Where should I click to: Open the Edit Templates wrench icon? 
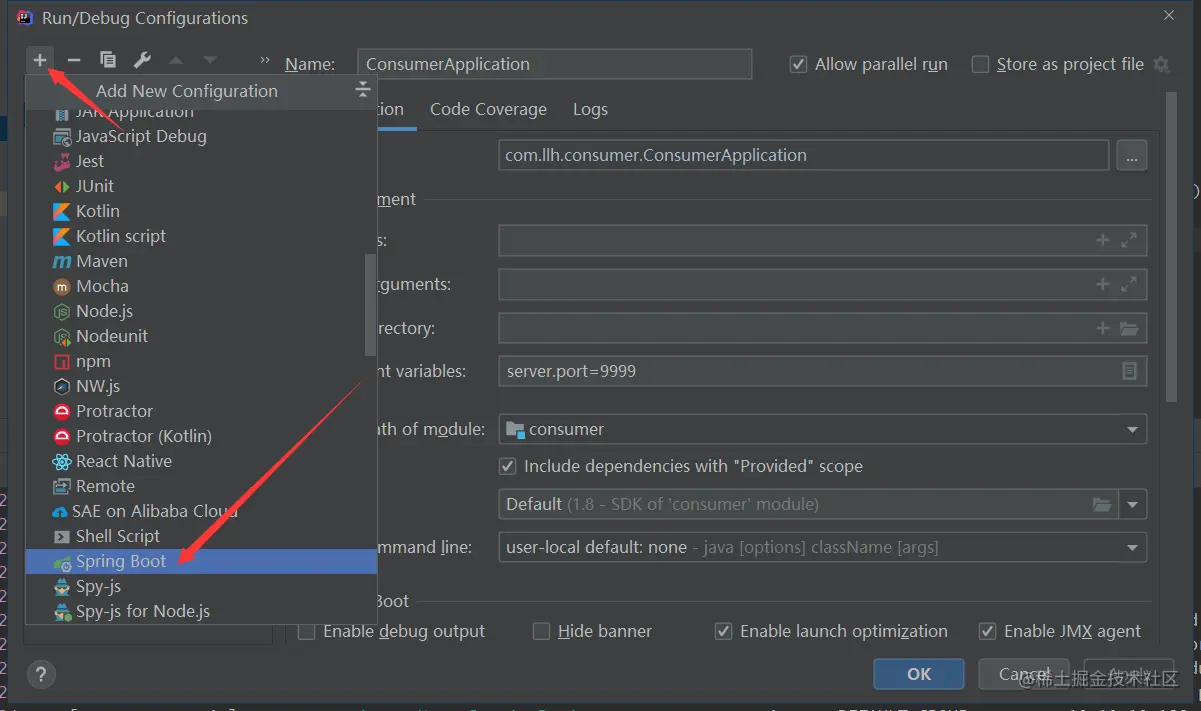(142, 61)
